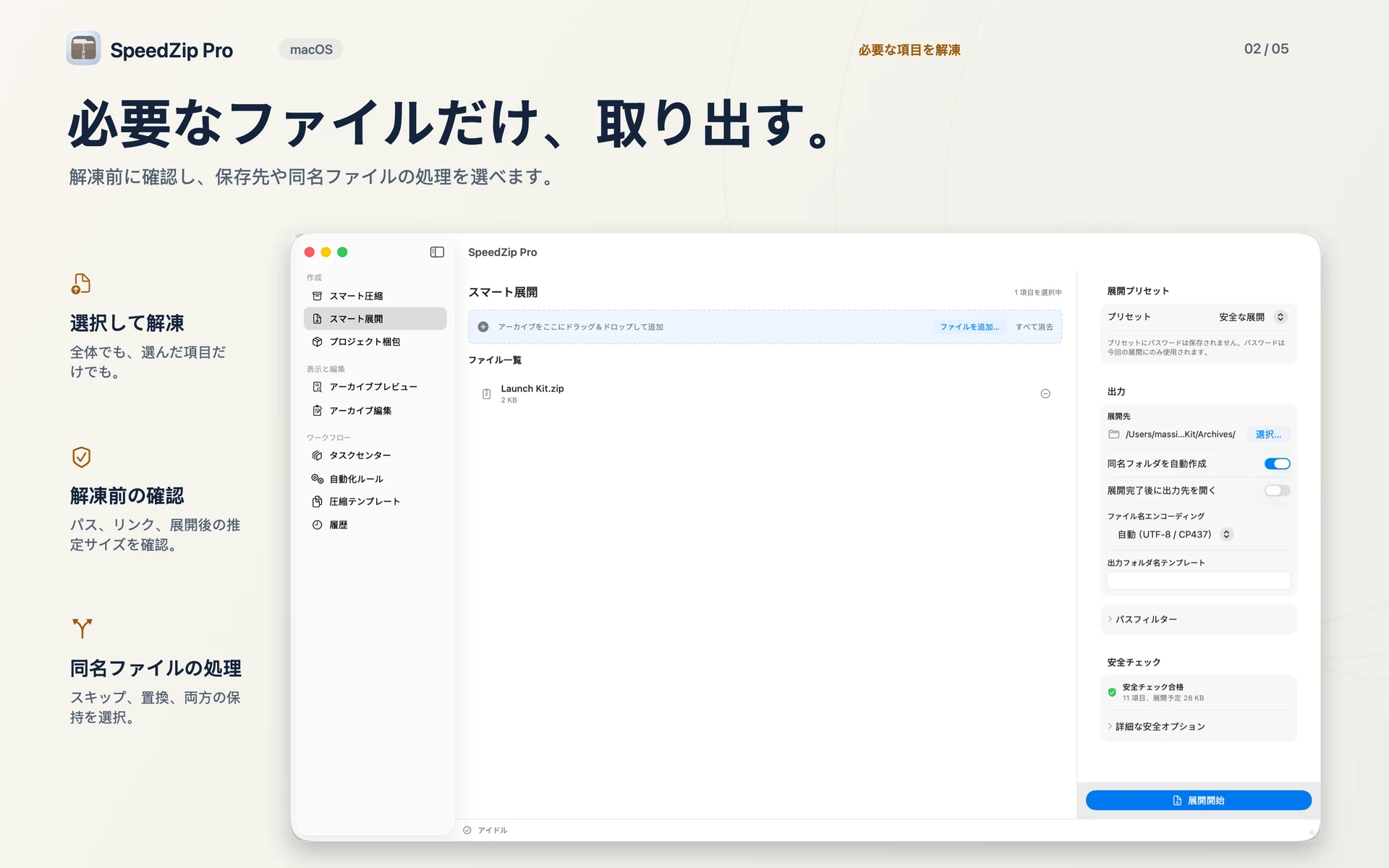This screenshot has height=868, width=1389.
Task: Click the 02 / 05 page indicator
Action: coord(1266,48)
